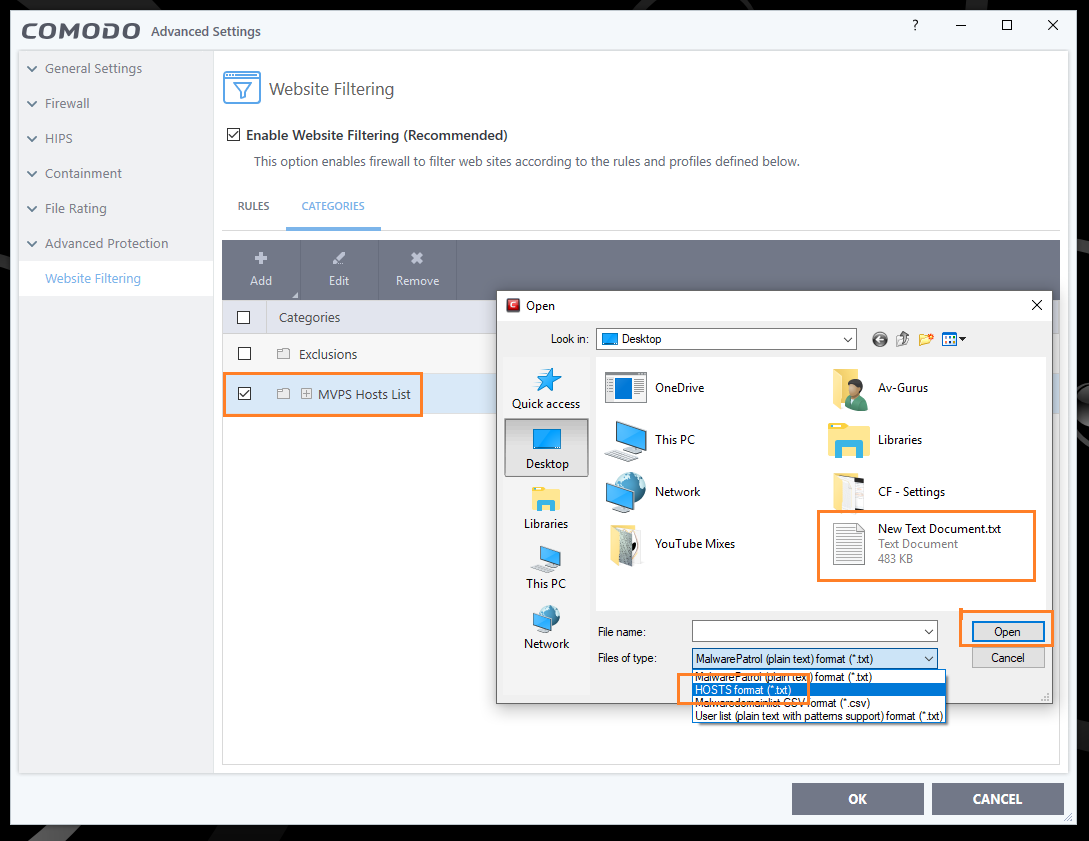The height and width of the screenshot is (841, 1089).
Task: Click the Exclusions folder icon
Action: pos(283,353)
